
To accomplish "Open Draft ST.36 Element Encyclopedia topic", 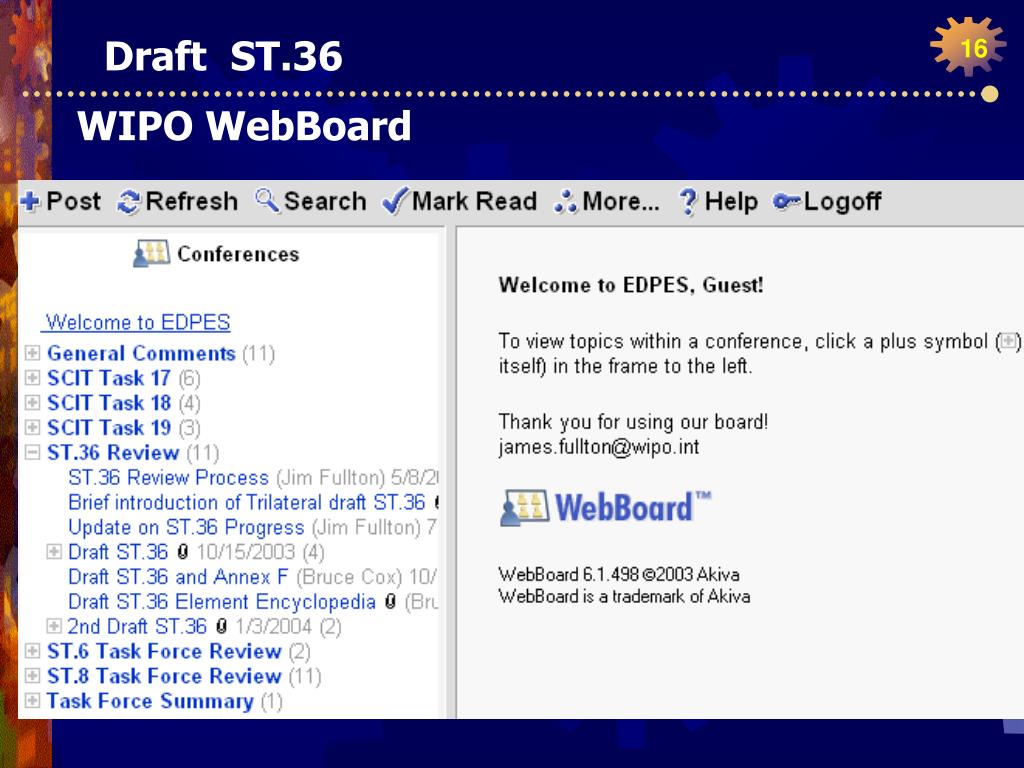I will point(222,601).
